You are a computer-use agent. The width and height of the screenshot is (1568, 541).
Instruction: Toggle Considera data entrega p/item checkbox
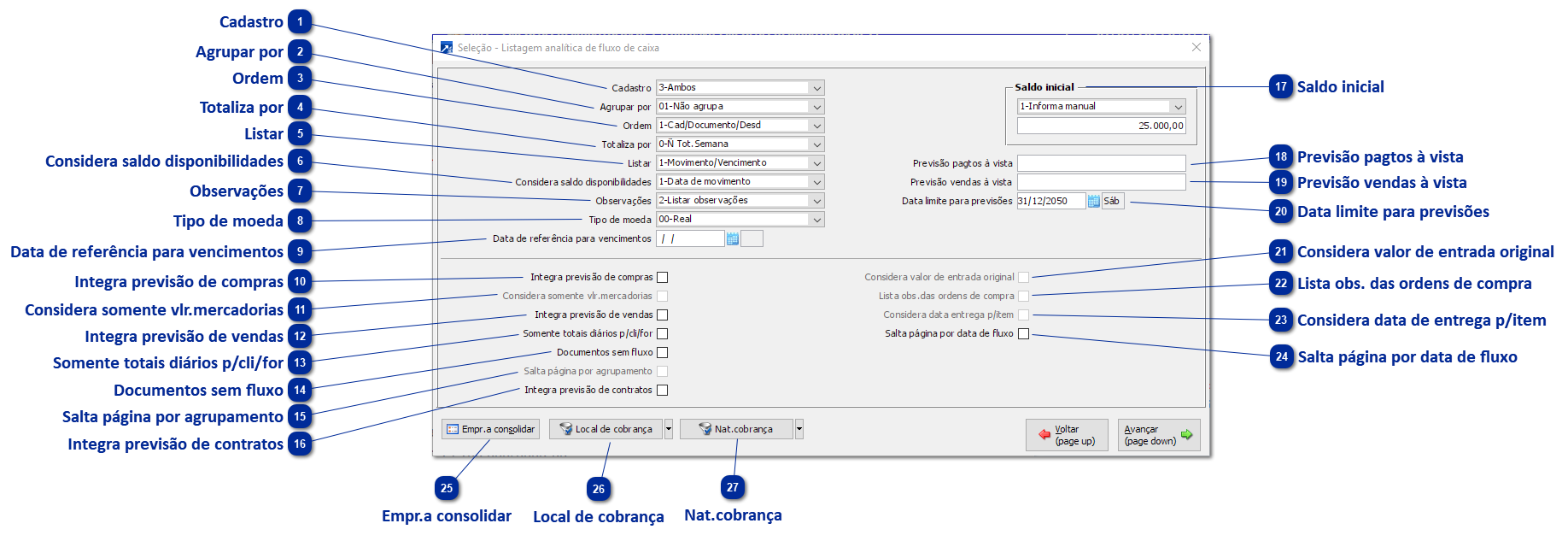(1024, 315)
